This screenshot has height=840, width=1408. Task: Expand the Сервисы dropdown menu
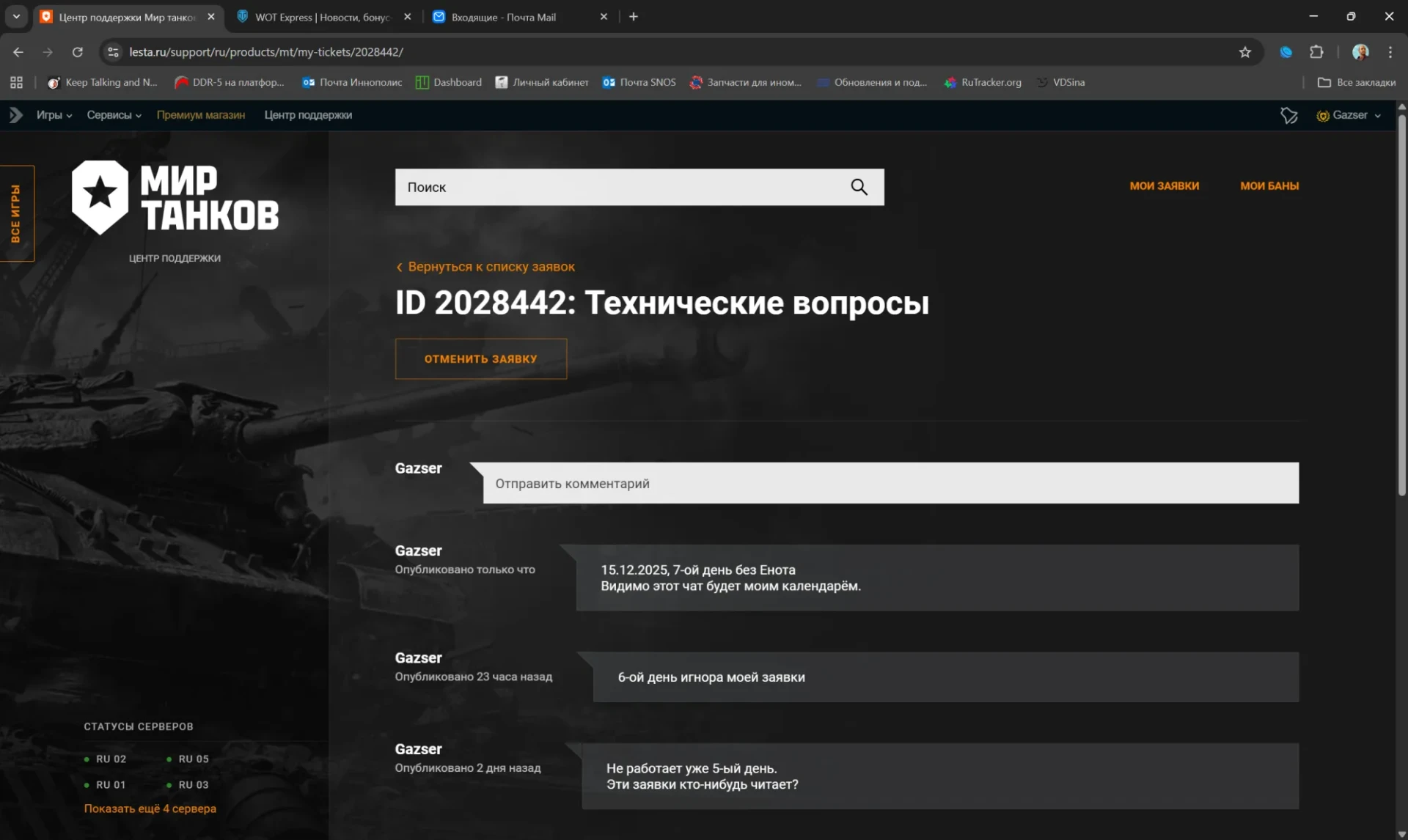click(x=114, y=115)
